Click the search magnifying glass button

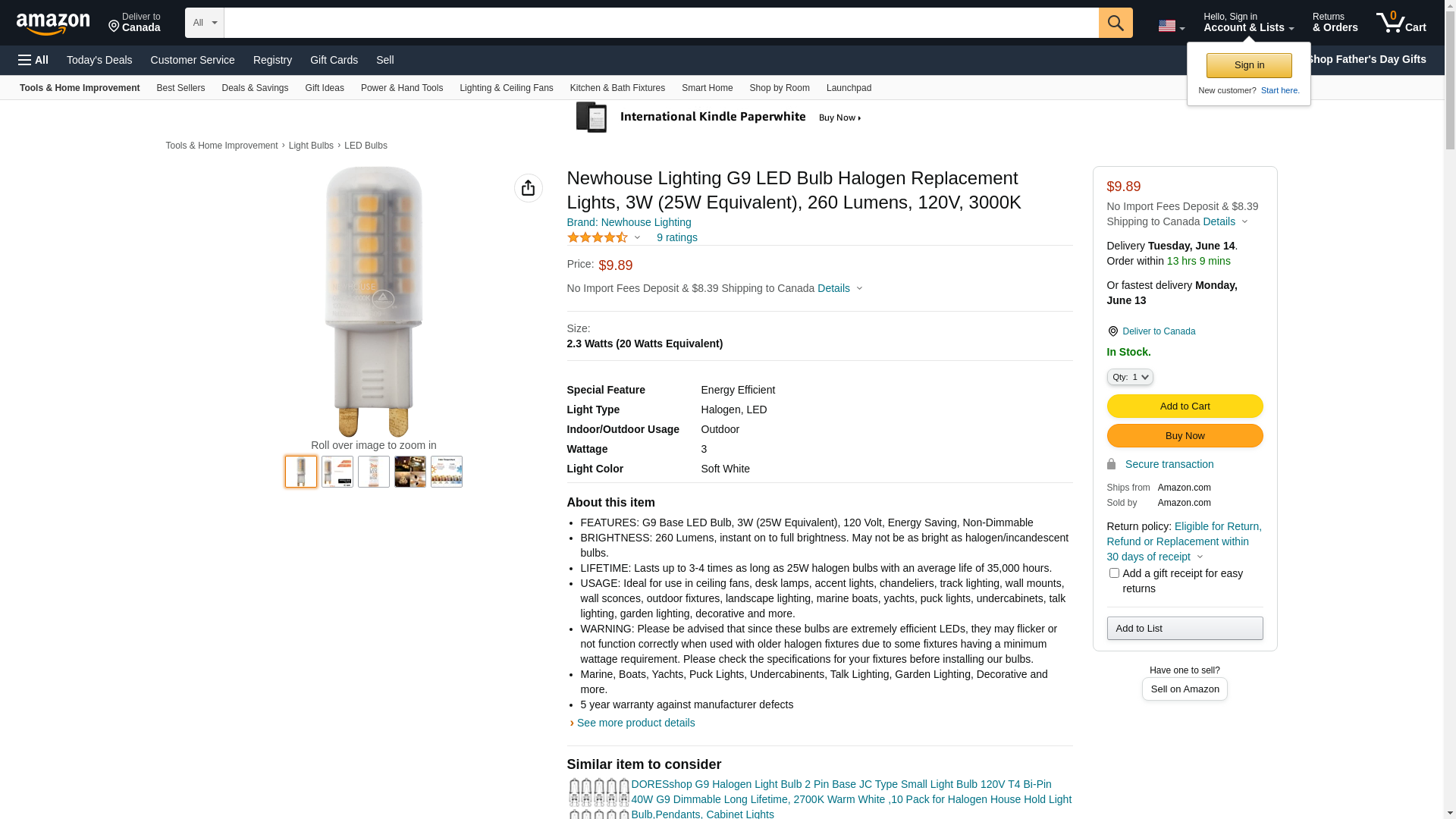click(1116, 23)
